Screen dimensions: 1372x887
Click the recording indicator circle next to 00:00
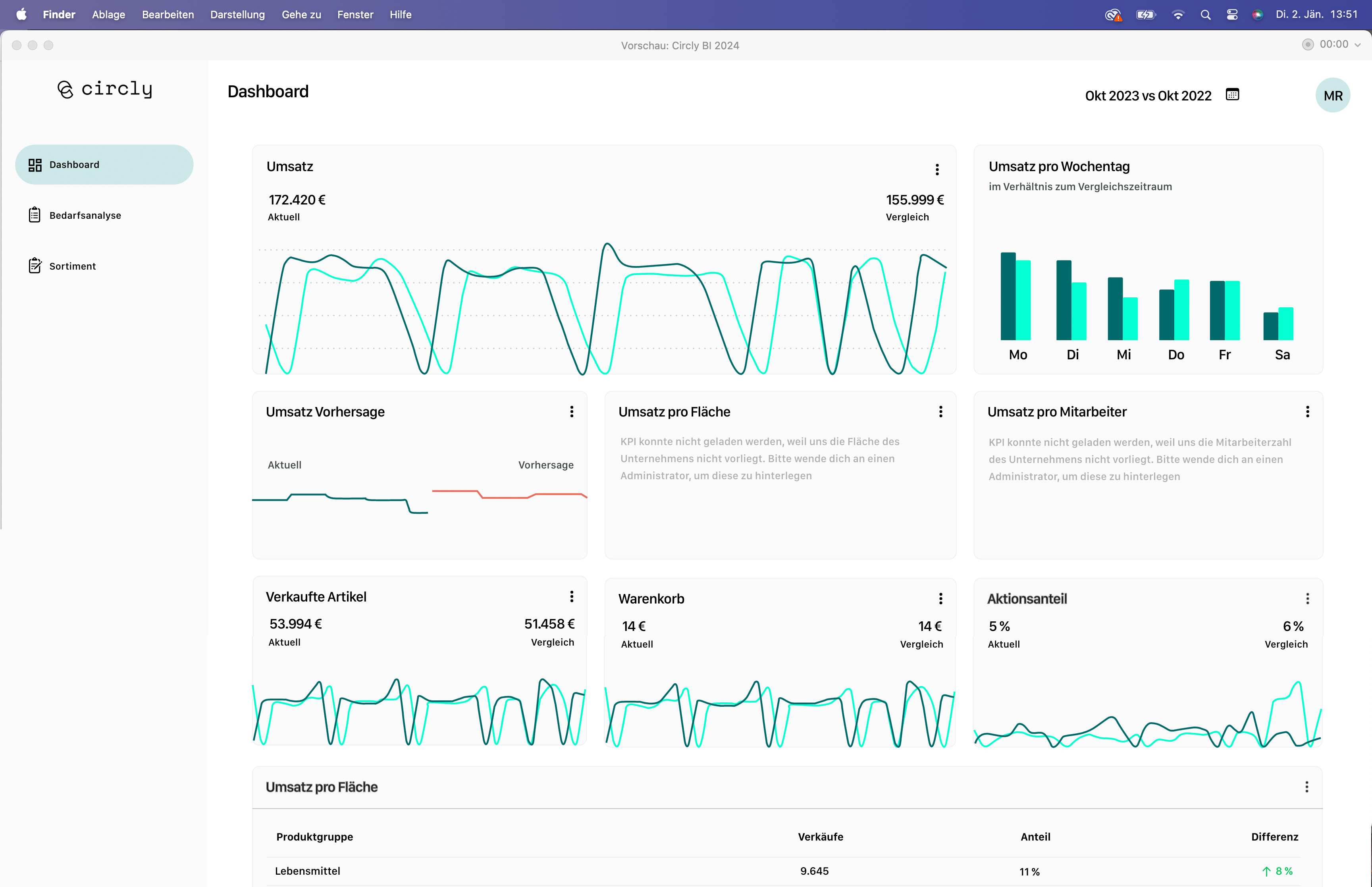click(1308, 45)
